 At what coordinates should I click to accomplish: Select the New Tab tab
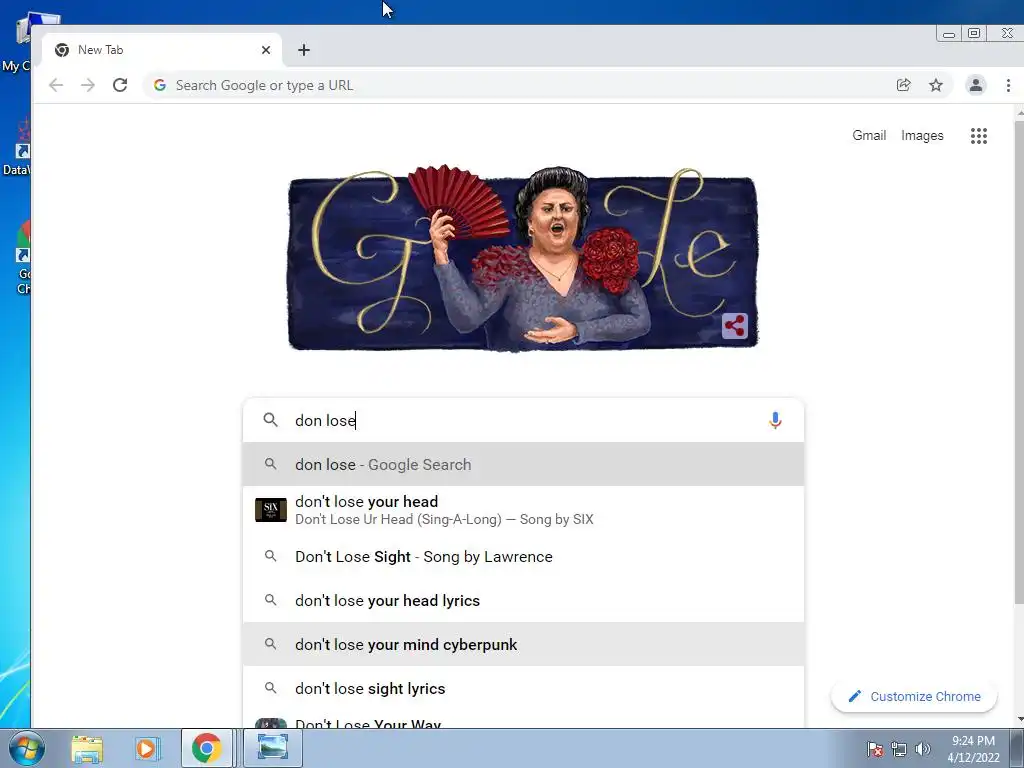point(162,50)
